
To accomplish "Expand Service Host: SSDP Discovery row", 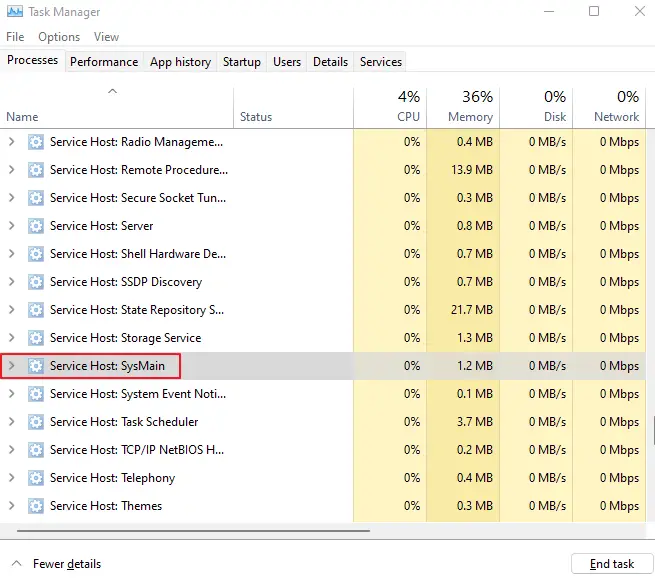I will 12,282.
